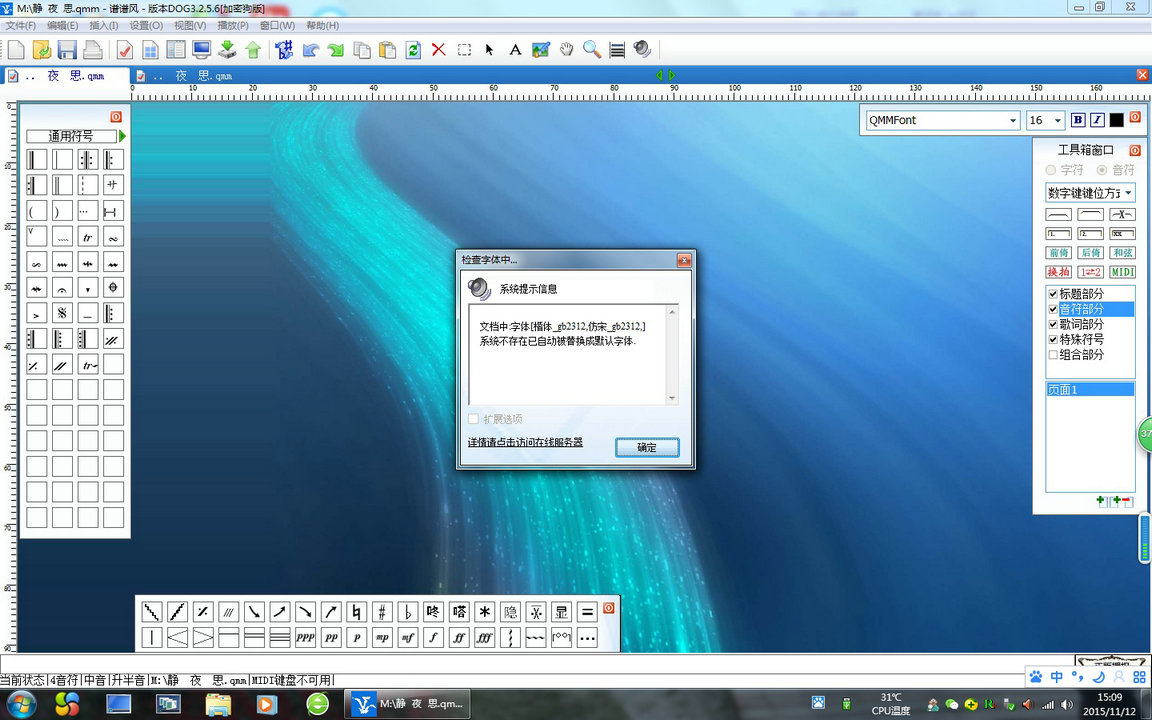Enable the 组合部分 checkbox
1152x720 pixels.
coord(1053,355)
